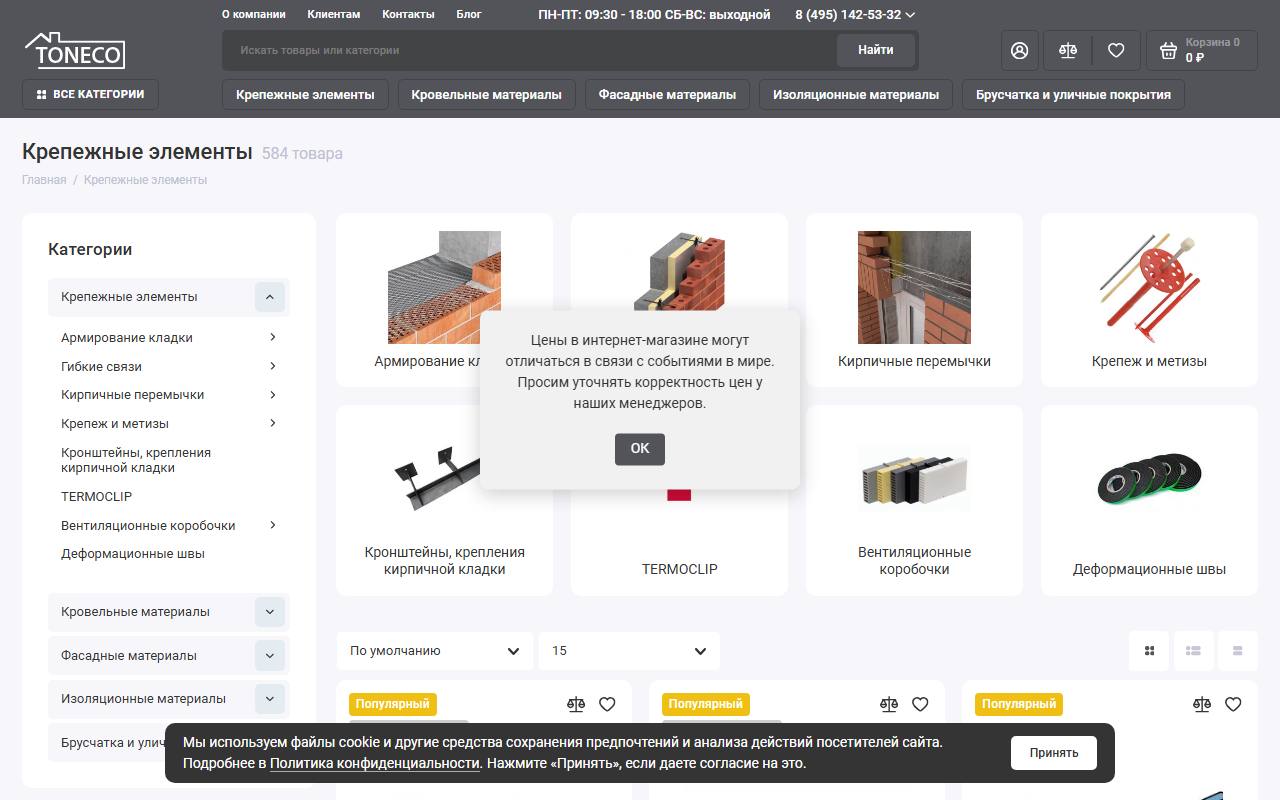Open Деформационные швы category image

coord(1149,479)
